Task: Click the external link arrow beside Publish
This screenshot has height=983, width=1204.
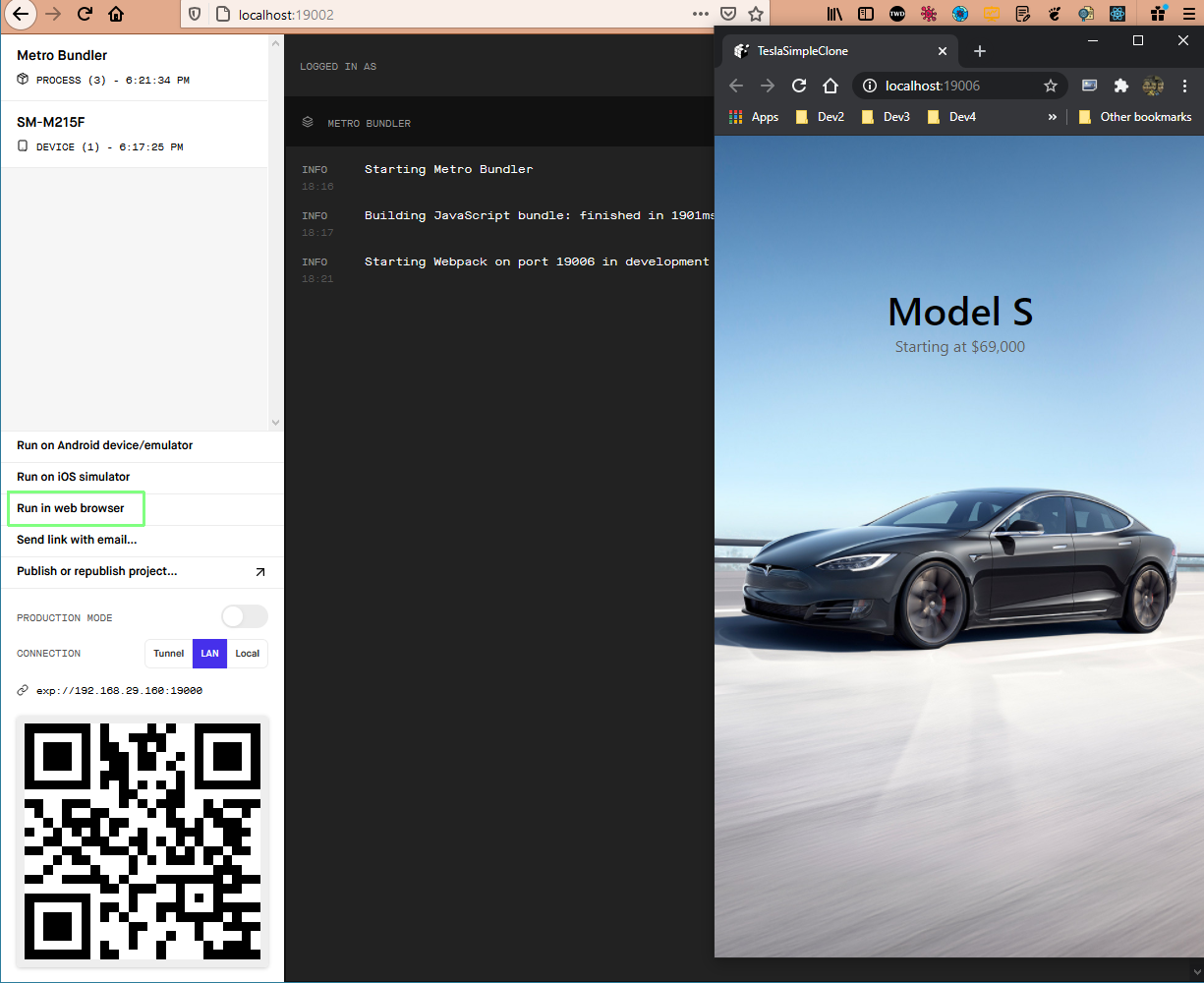Action: pyautogui.click(x=259, y=572)
